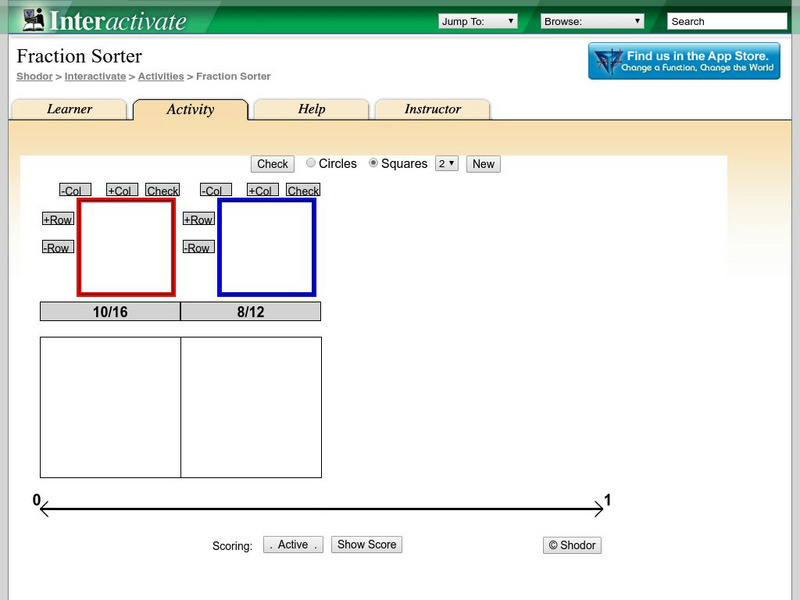Viewport: 800px width, 600px height.
Task: Click the Show Score button
Action: (x=366, y=544)
